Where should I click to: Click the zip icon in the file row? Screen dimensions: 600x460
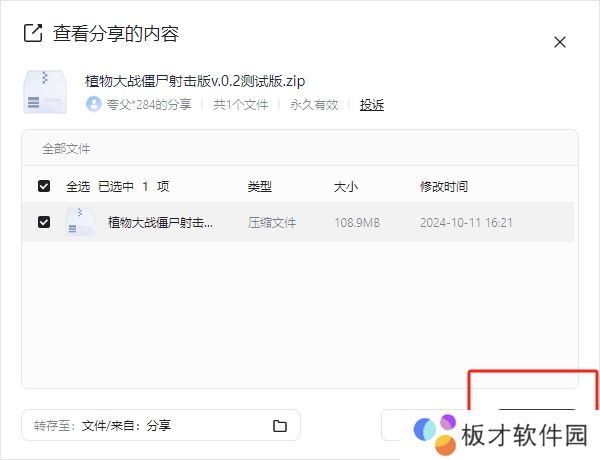click(x=80, y=222)
